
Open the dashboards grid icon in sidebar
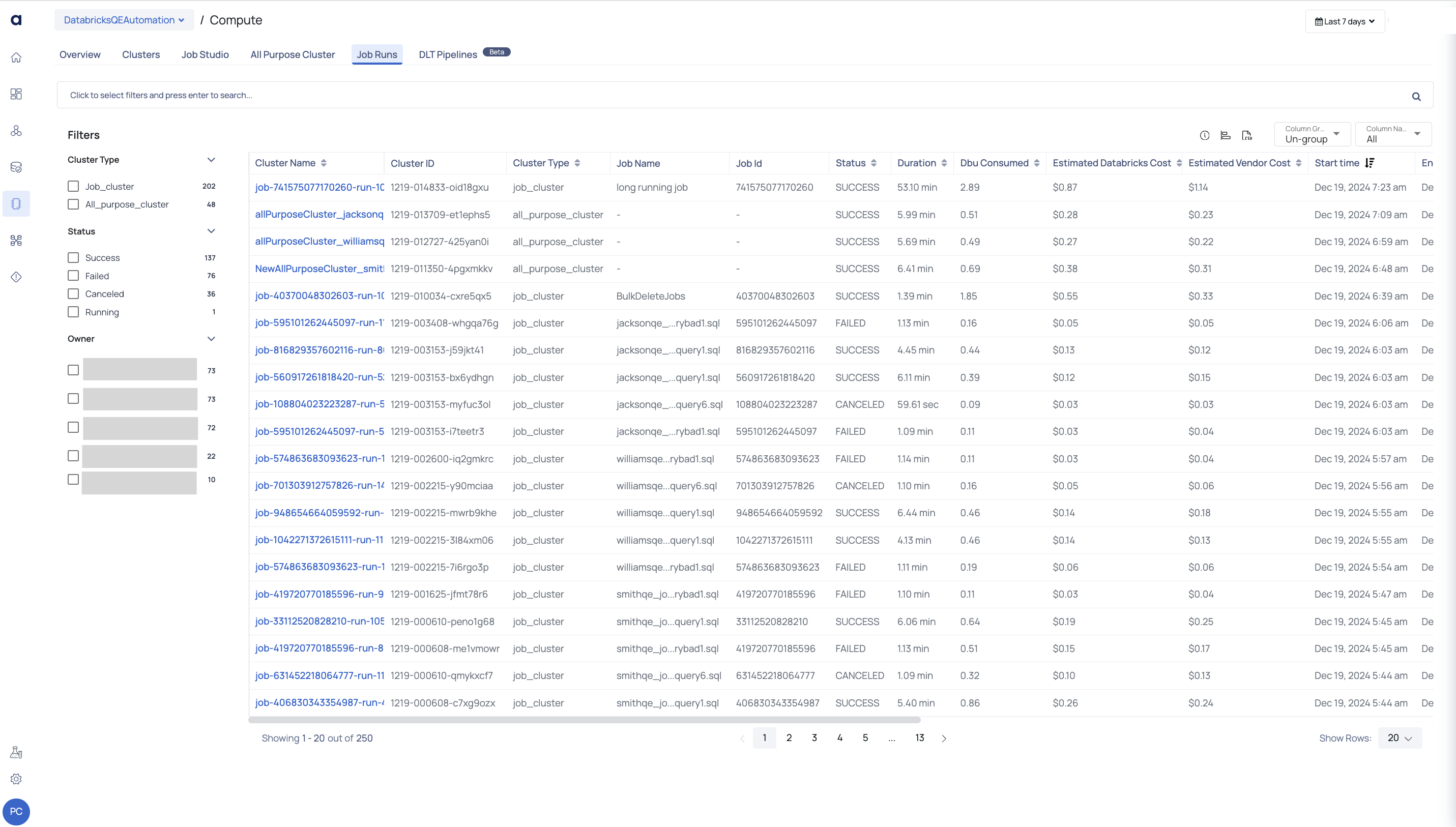pos(16,94)
